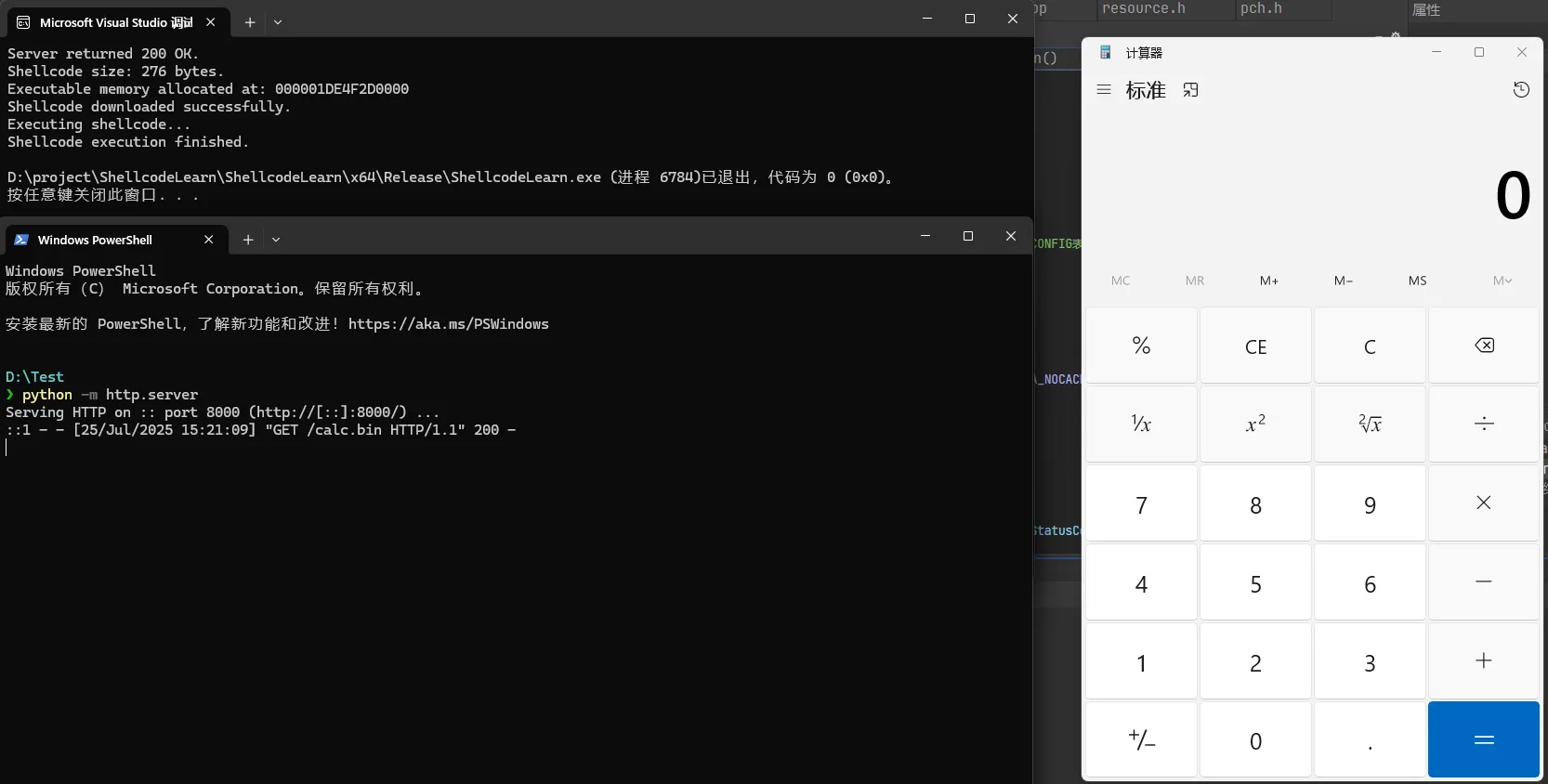Click the multiply operator key
This screenshot has height=784, width=1548.
[1484, 503]
